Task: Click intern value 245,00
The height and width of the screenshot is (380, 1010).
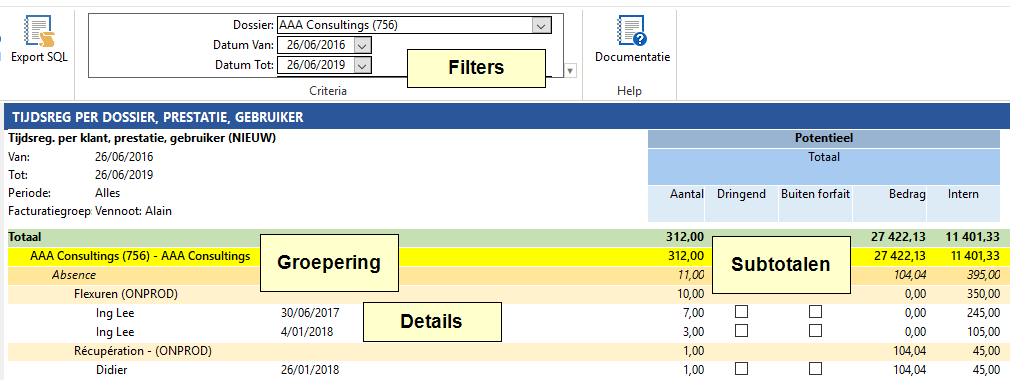Action: [983, 313]
